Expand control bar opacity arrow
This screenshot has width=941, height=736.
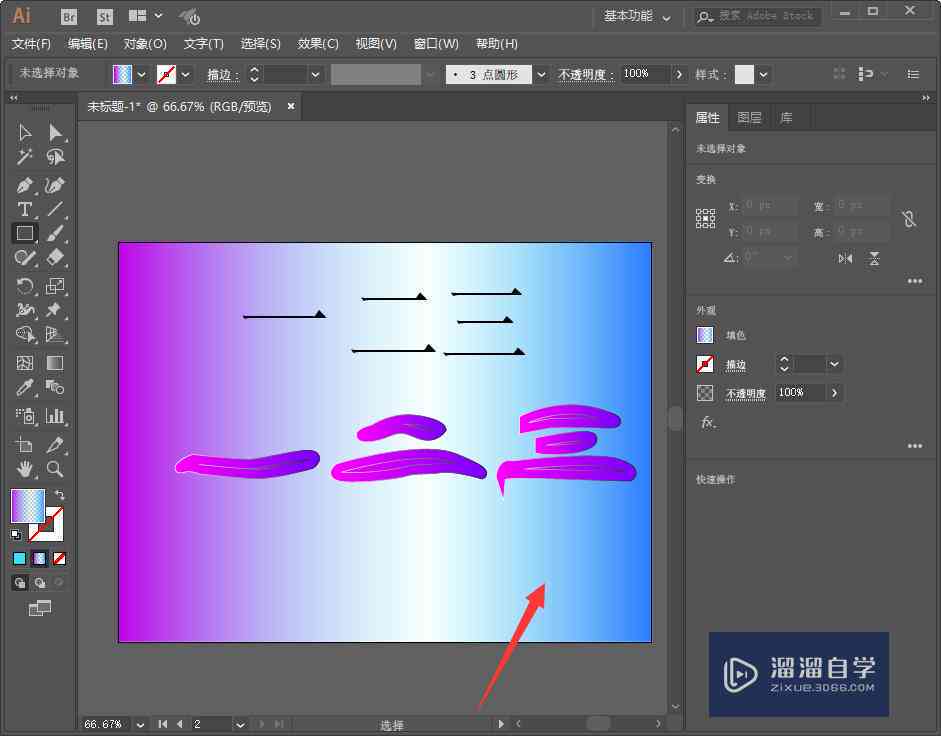679,74
